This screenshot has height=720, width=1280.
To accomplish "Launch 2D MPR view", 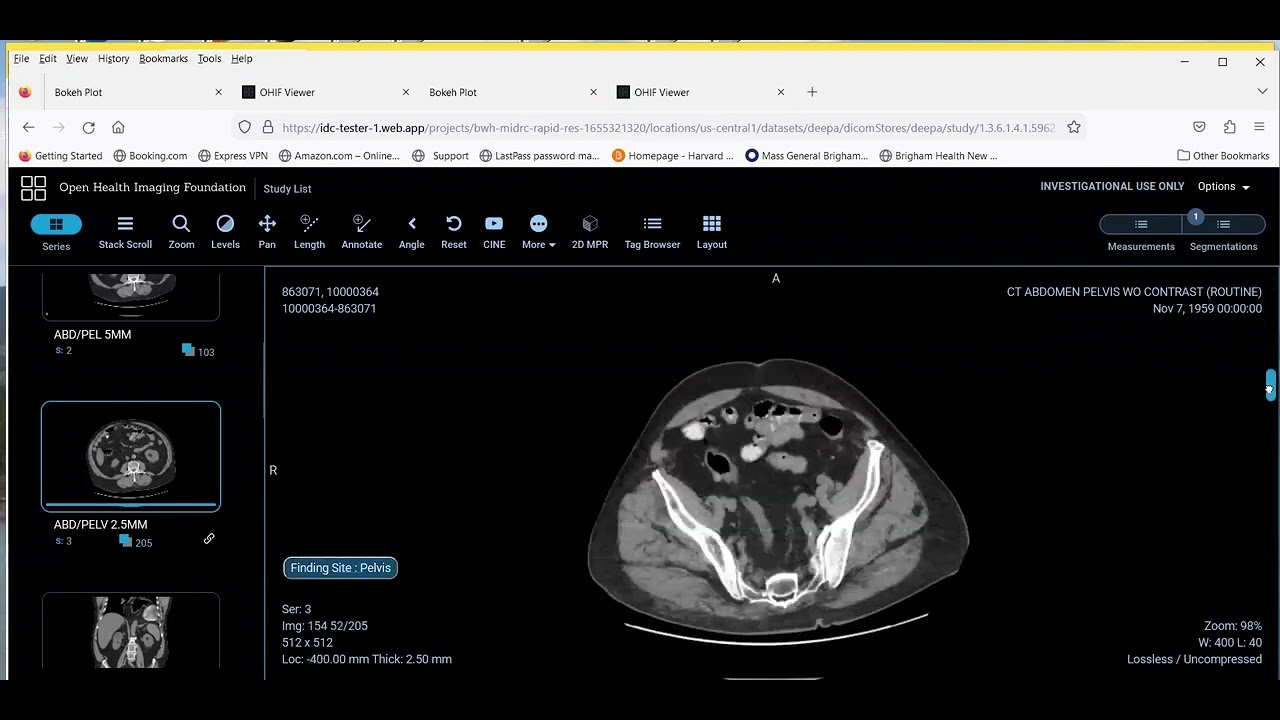I will coord(590,232).
